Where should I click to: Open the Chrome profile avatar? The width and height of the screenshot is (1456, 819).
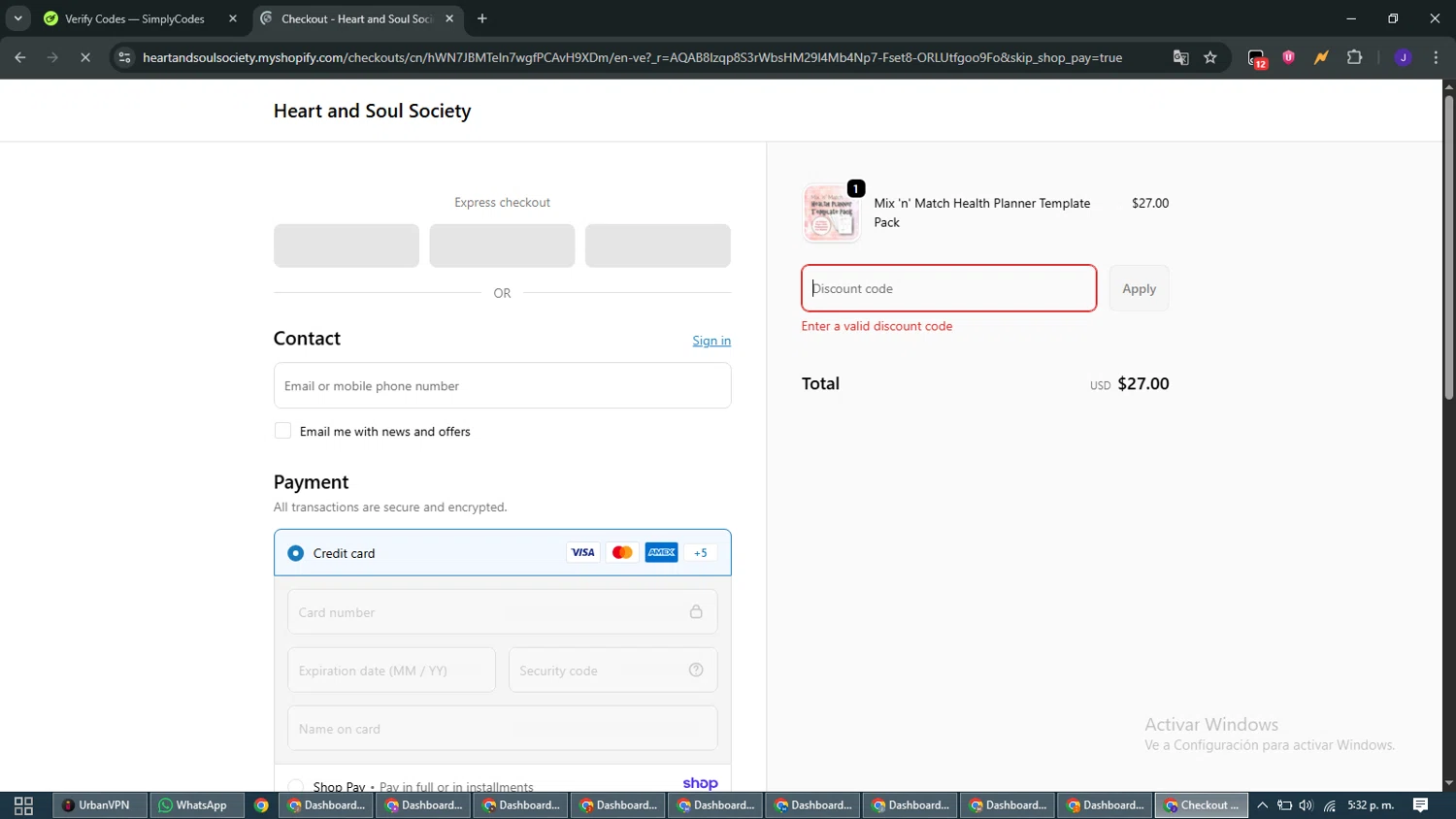[x=1403, y=57]
